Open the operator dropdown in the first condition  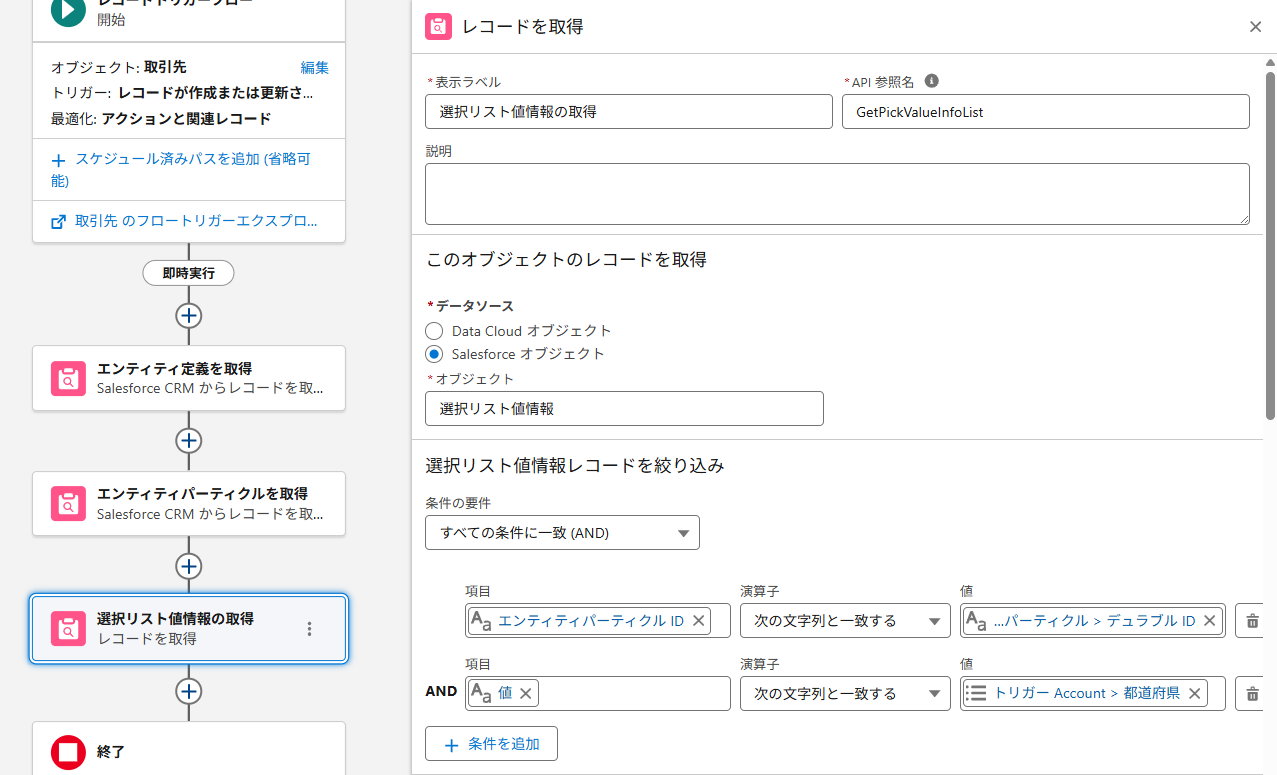click(845, 621)
